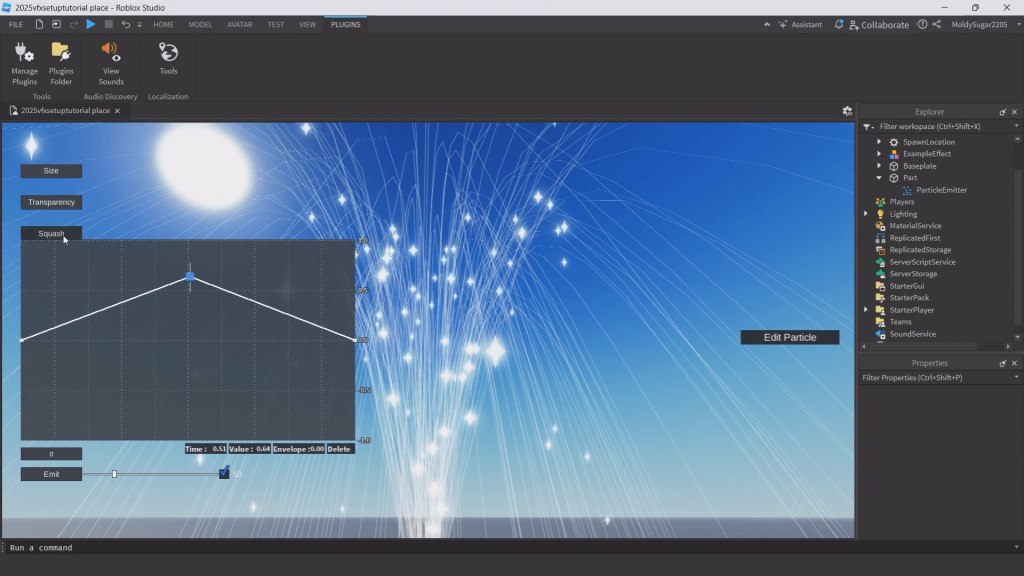1024x576 pixels.
Task: Select the StarterGui icon
Action: coord(880,286)
